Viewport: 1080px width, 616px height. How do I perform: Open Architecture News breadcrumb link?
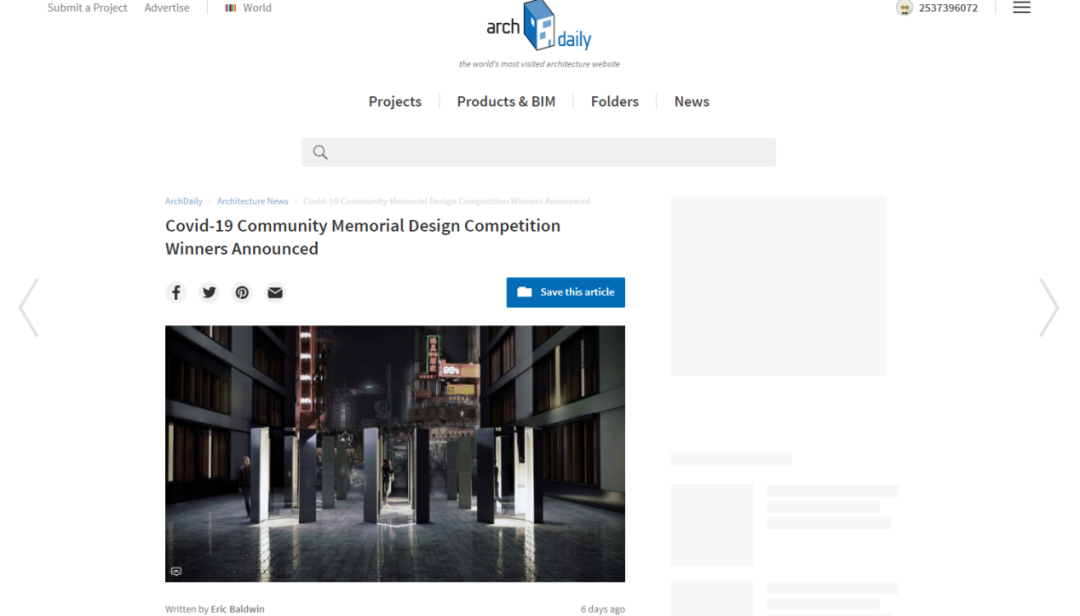252,201
